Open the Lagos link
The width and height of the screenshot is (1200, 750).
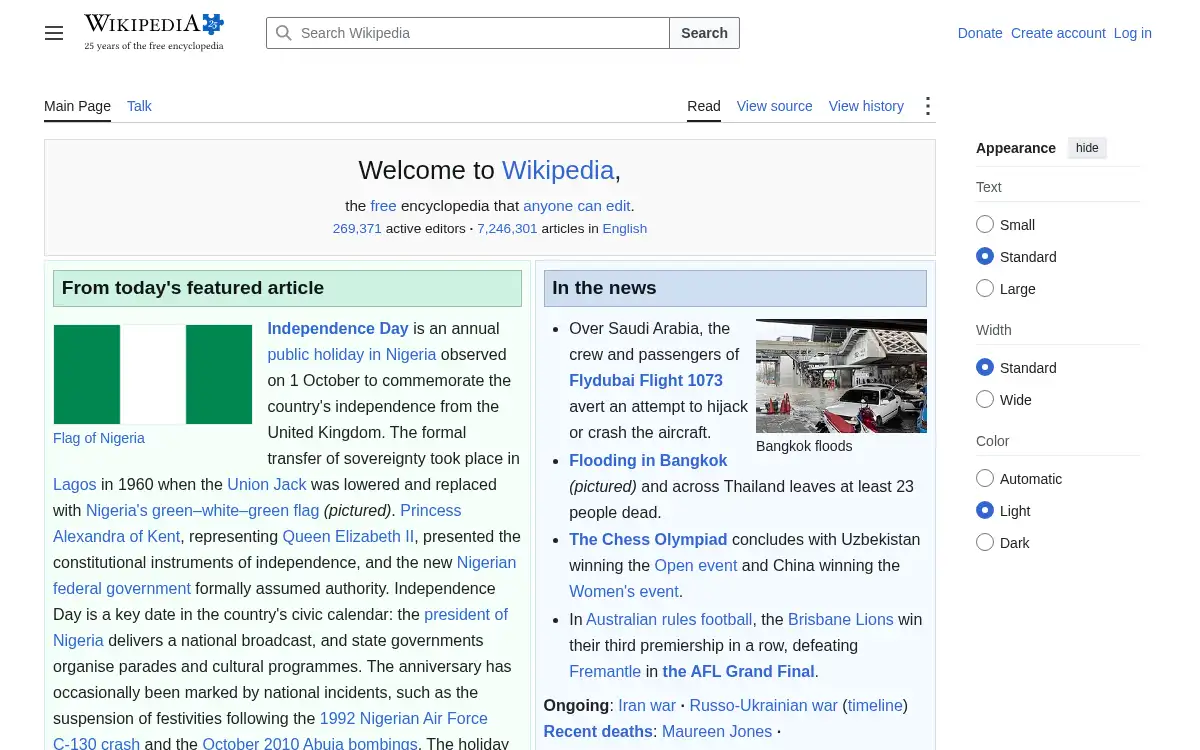tap(75, 484)
